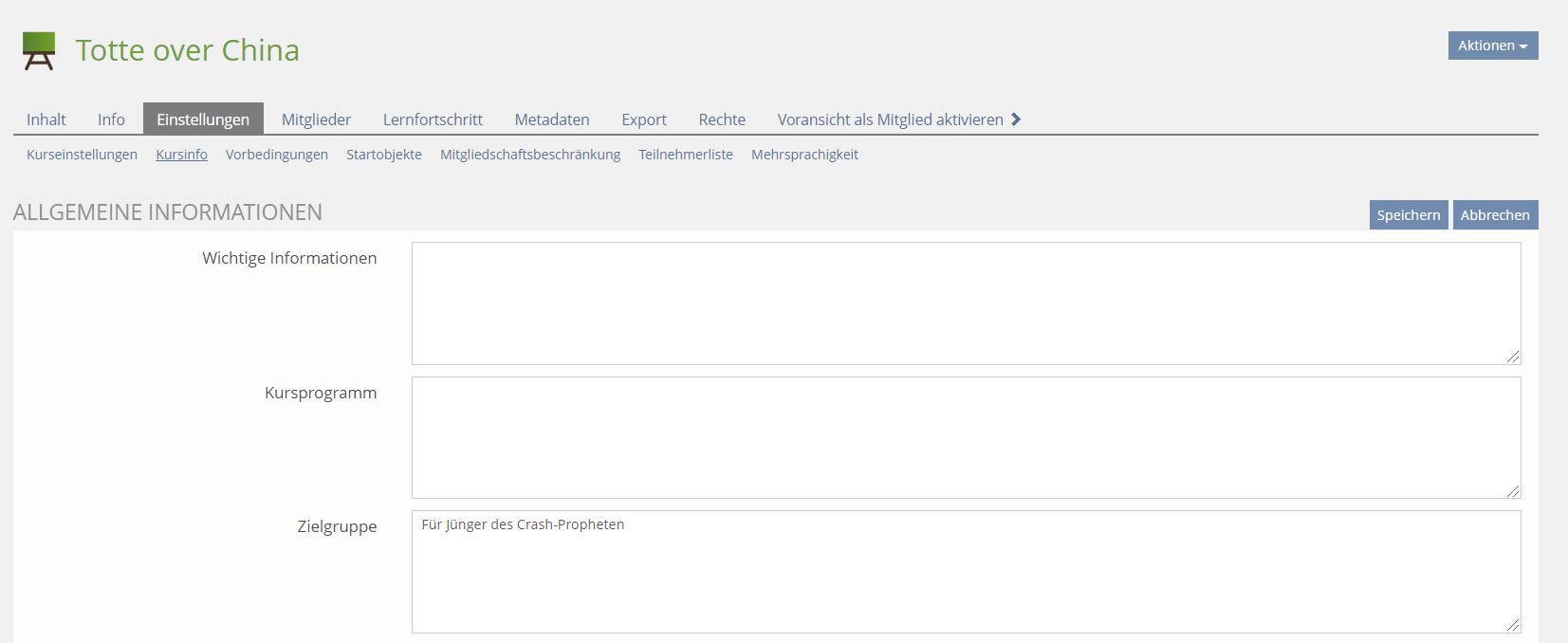The image size is (1568, 643).
Task: Switch to the Inhalt tab
Action: pos(46,119)
